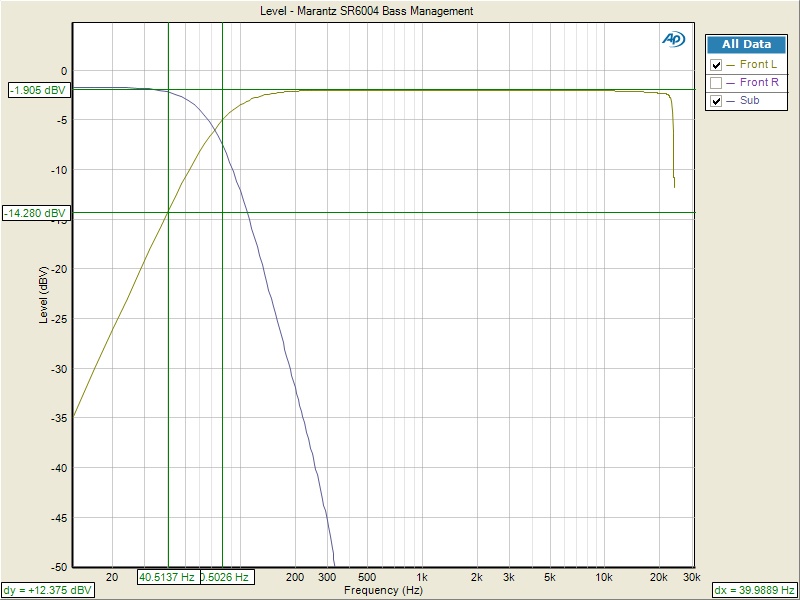Select the Front R legend label
The height and width of the screenshot is (600, 800).
point(759,83)
